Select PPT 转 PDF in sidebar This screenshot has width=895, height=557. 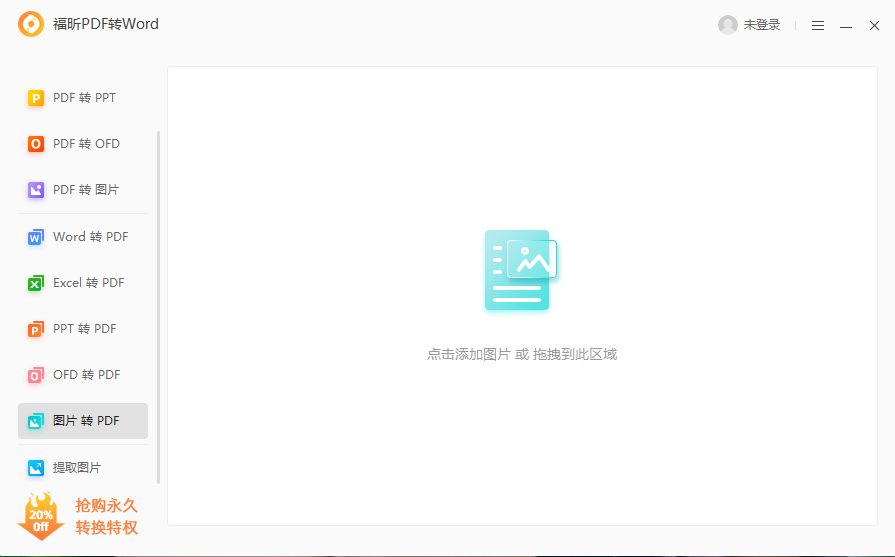pos(83,329)
